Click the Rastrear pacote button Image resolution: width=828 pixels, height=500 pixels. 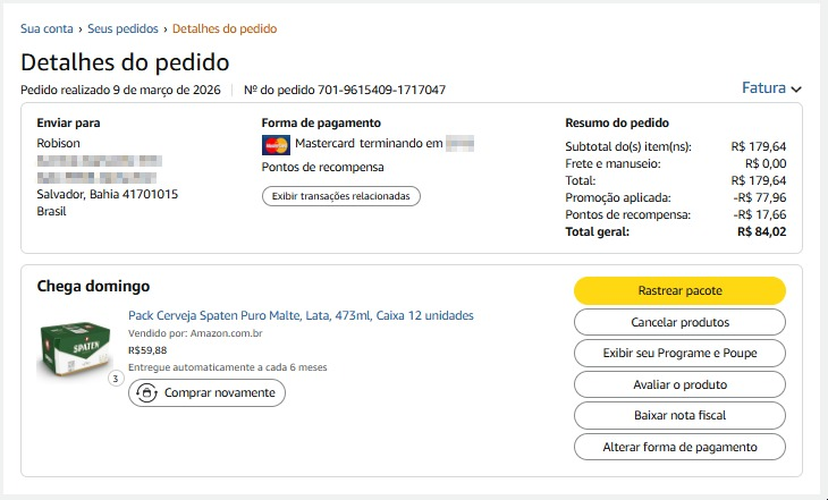(680, 290)
